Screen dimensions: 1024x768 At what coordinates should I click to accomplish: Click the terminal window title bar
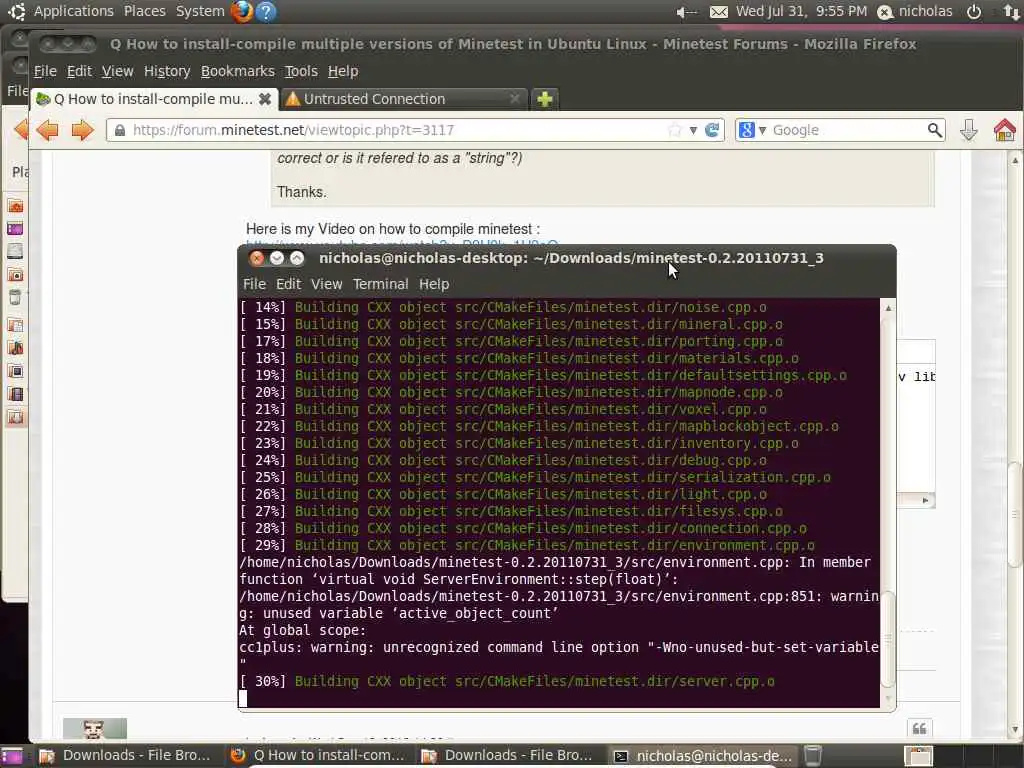tap(567, 258)
